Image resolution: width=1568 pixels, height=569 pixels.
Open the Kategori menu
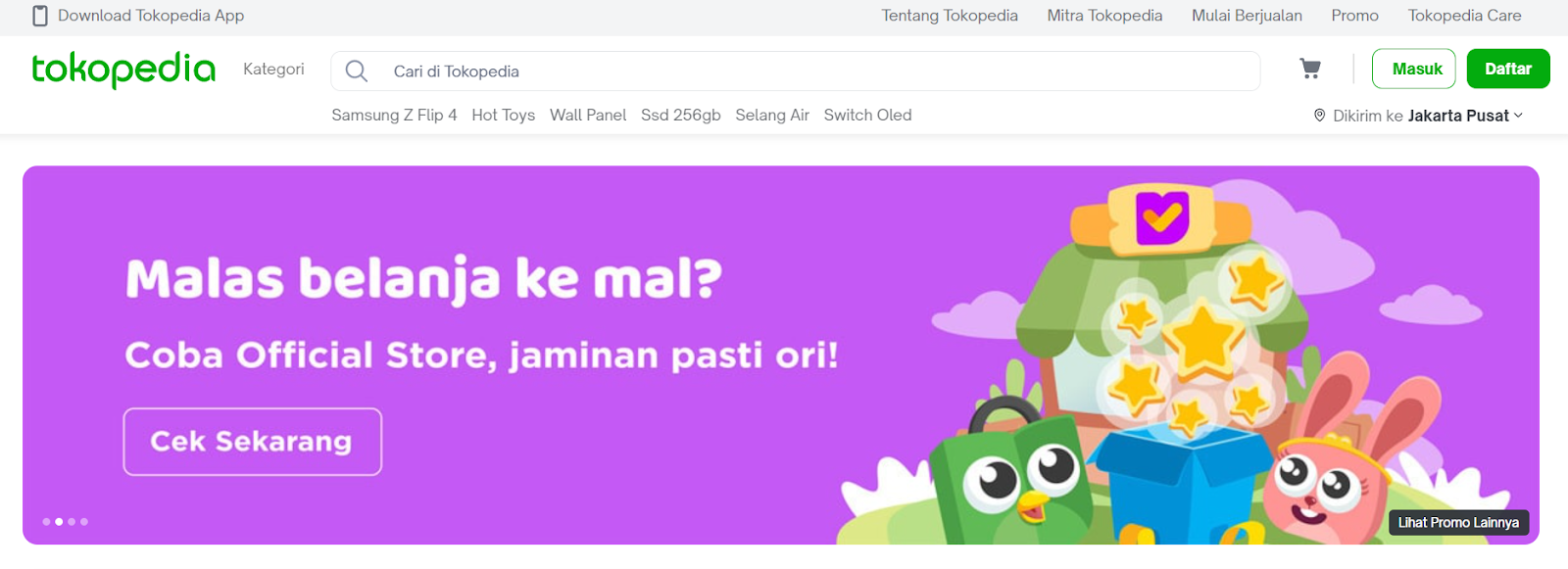tap(273, 69)
